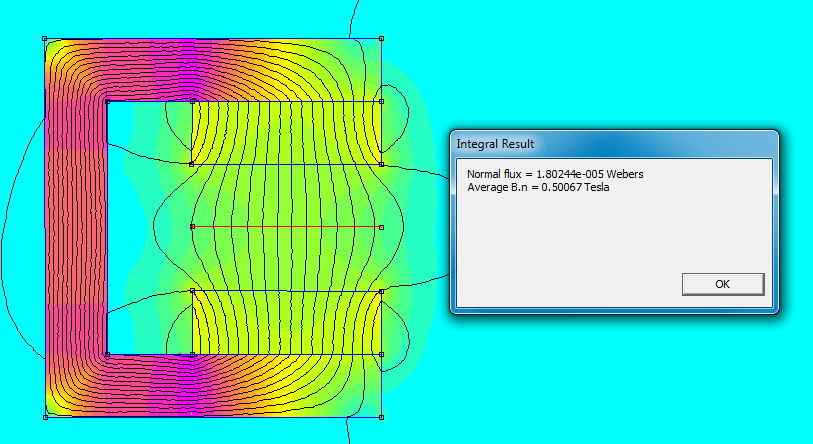Click the core's top-right outer corner node

coord(382,39)
